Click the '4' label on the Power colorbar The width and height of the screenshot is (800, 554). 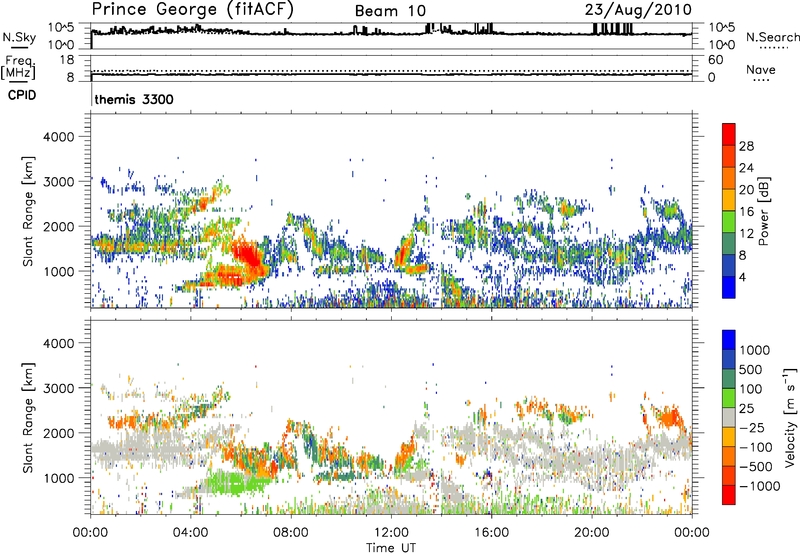pos(742,278)
